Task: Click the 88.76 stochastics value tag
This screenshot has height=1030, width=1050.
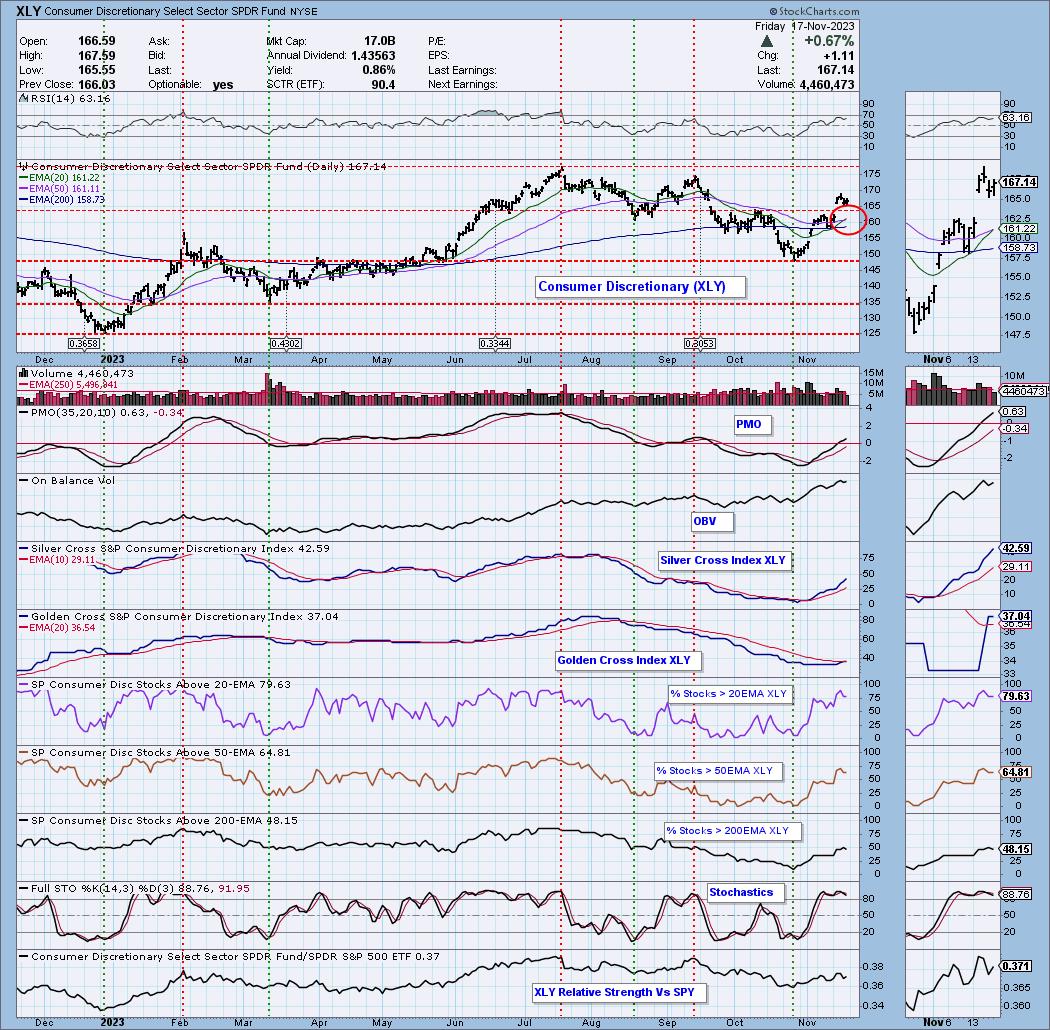Action: (x=1016, y=894)
